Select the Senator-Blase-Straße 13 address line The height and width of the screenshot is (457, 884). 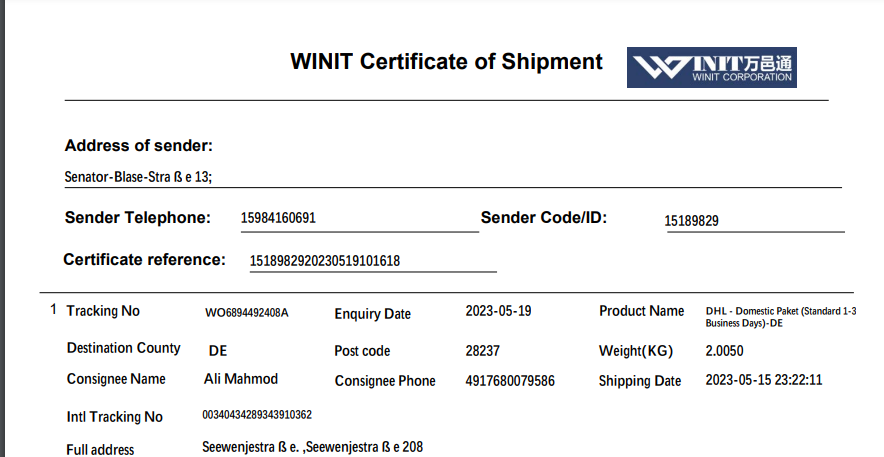tap(138, 177)
